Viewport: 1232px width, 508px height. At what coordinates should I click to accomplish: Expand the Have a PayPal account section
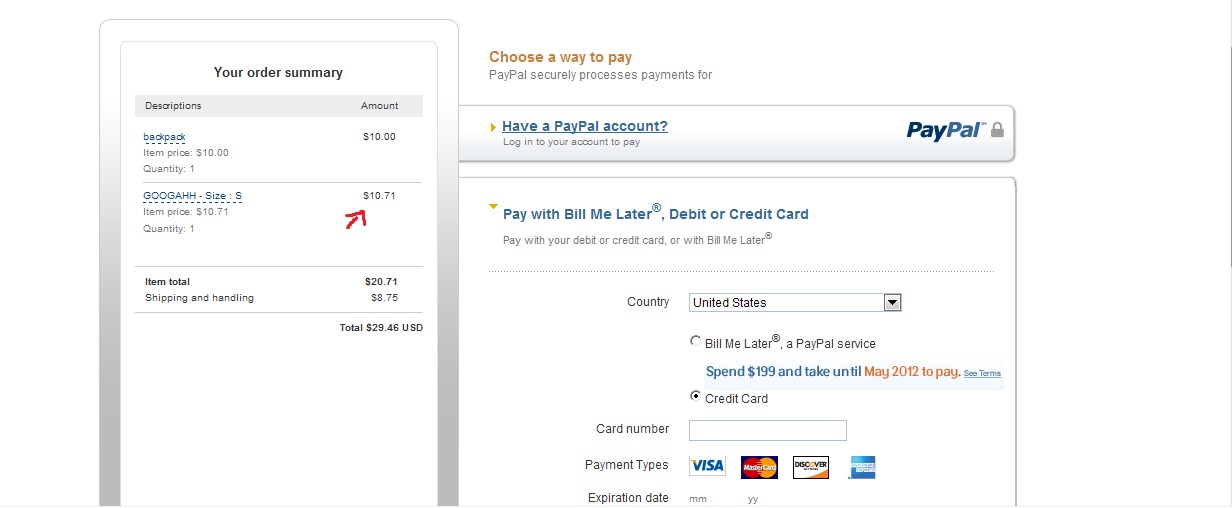click(x=493, y=127)
